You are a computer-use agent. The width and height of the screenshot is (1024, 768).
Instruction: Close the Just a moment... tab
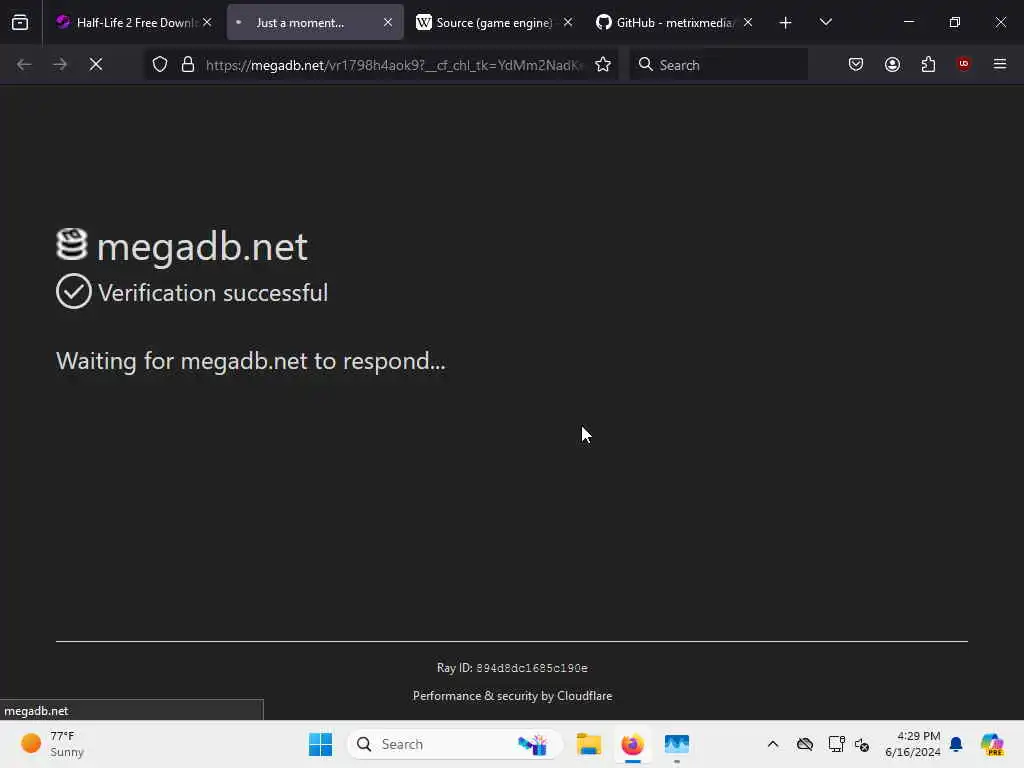tap(388, 22)
